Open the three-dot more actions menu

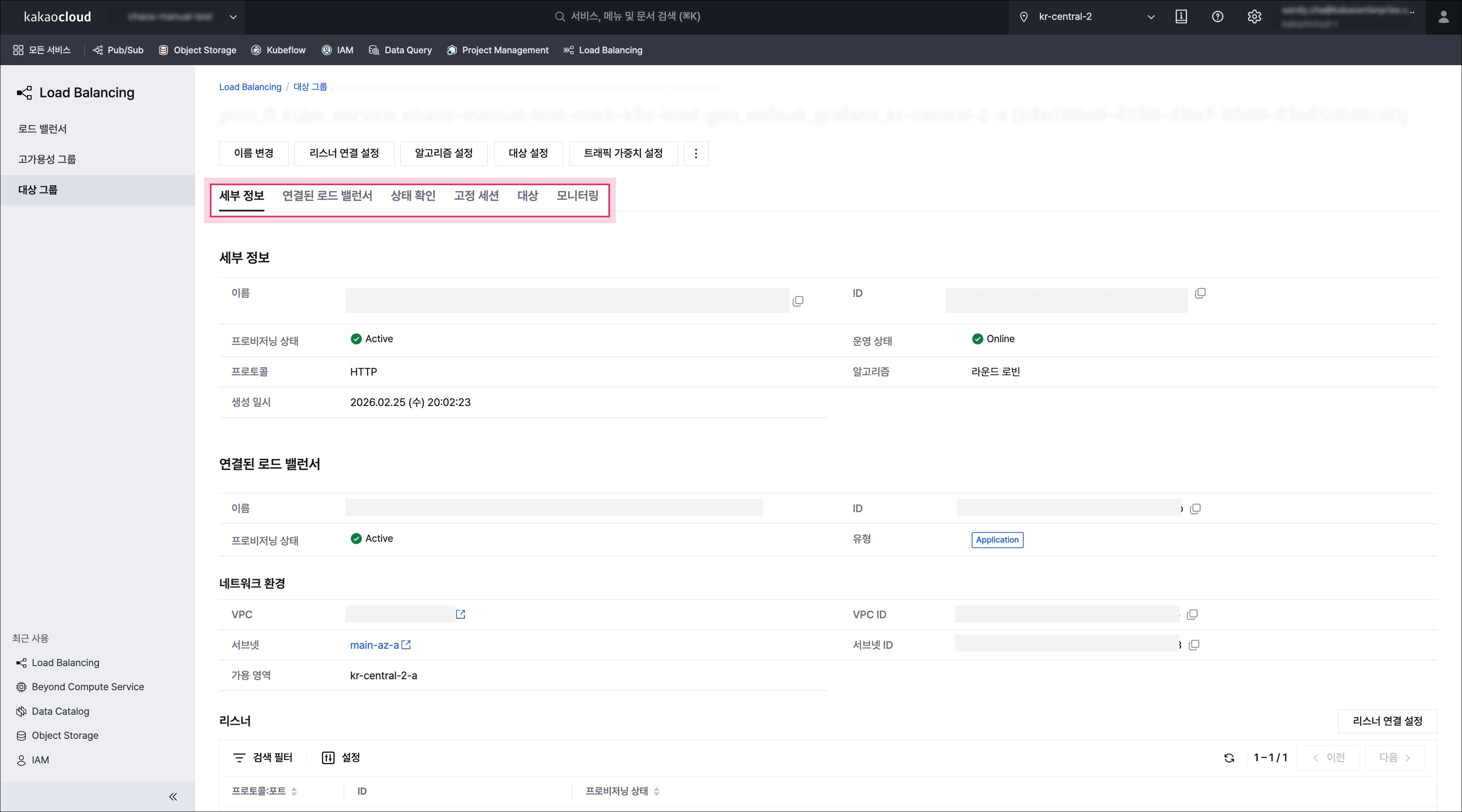(696, 153)
